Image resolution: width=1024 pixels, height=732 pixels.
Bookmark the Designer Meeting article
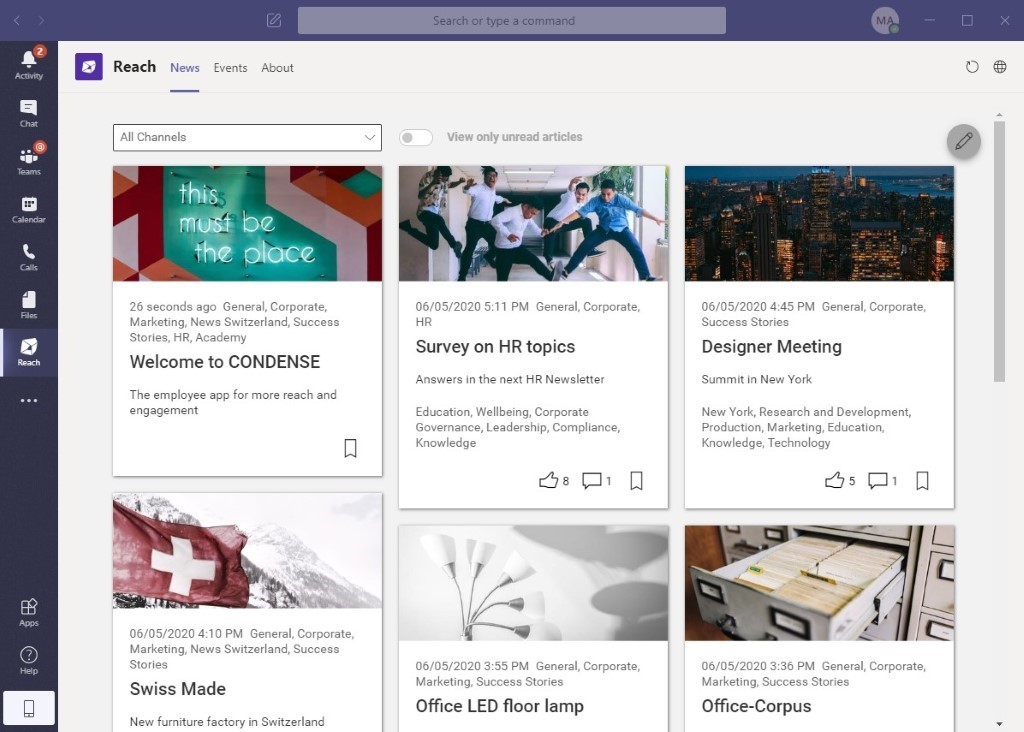click(x=922, y=481)
